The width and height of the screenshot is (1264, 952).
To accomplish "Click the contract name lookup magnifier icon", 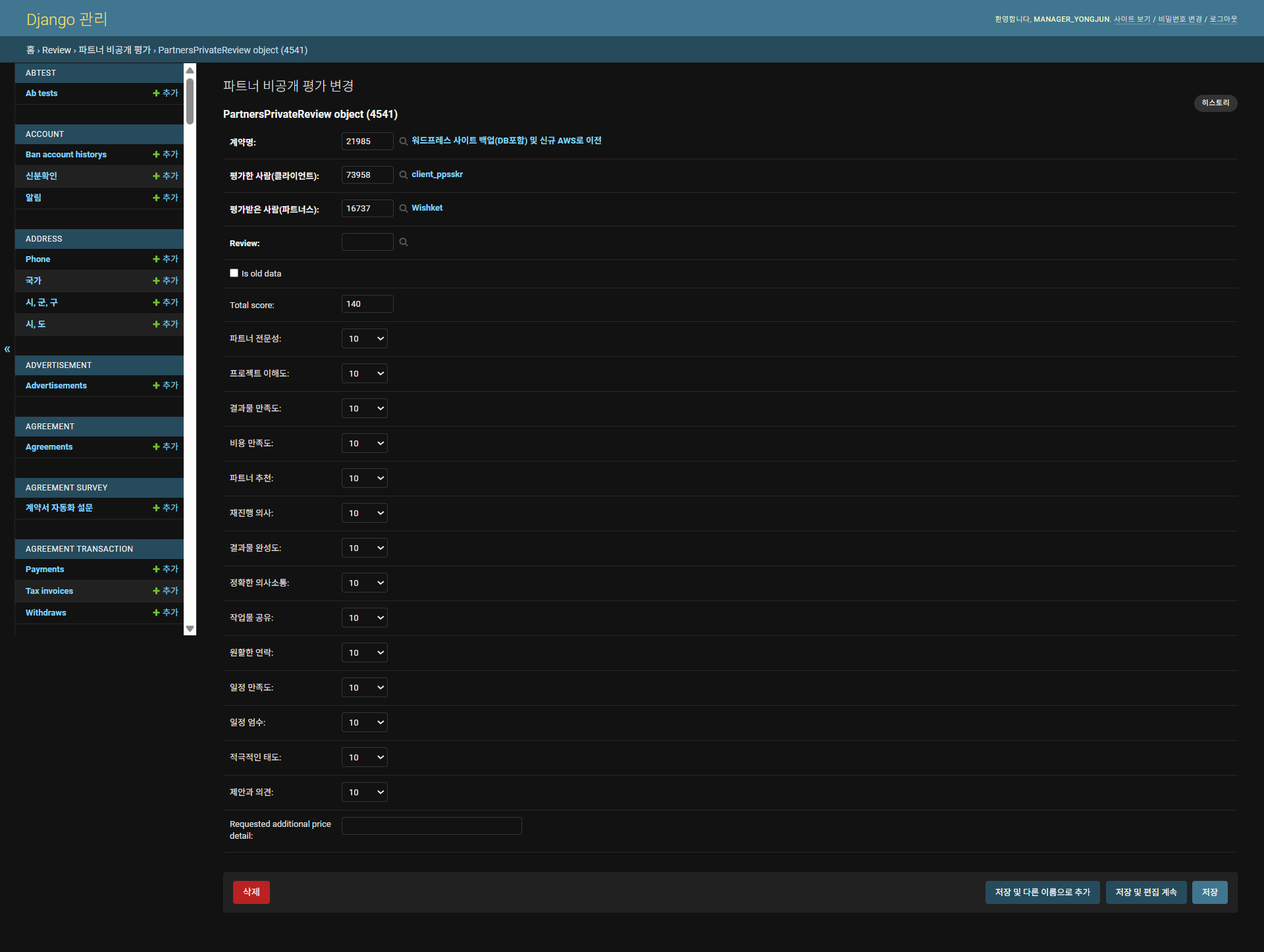I will click(403, 142).
